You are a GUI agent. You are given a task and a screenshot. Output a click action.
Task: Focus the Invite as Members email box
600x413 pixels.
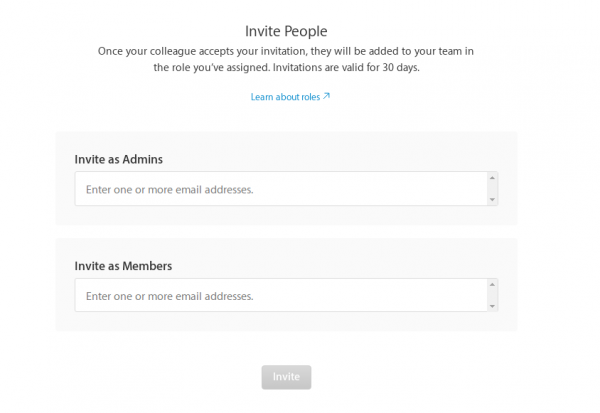280,296
